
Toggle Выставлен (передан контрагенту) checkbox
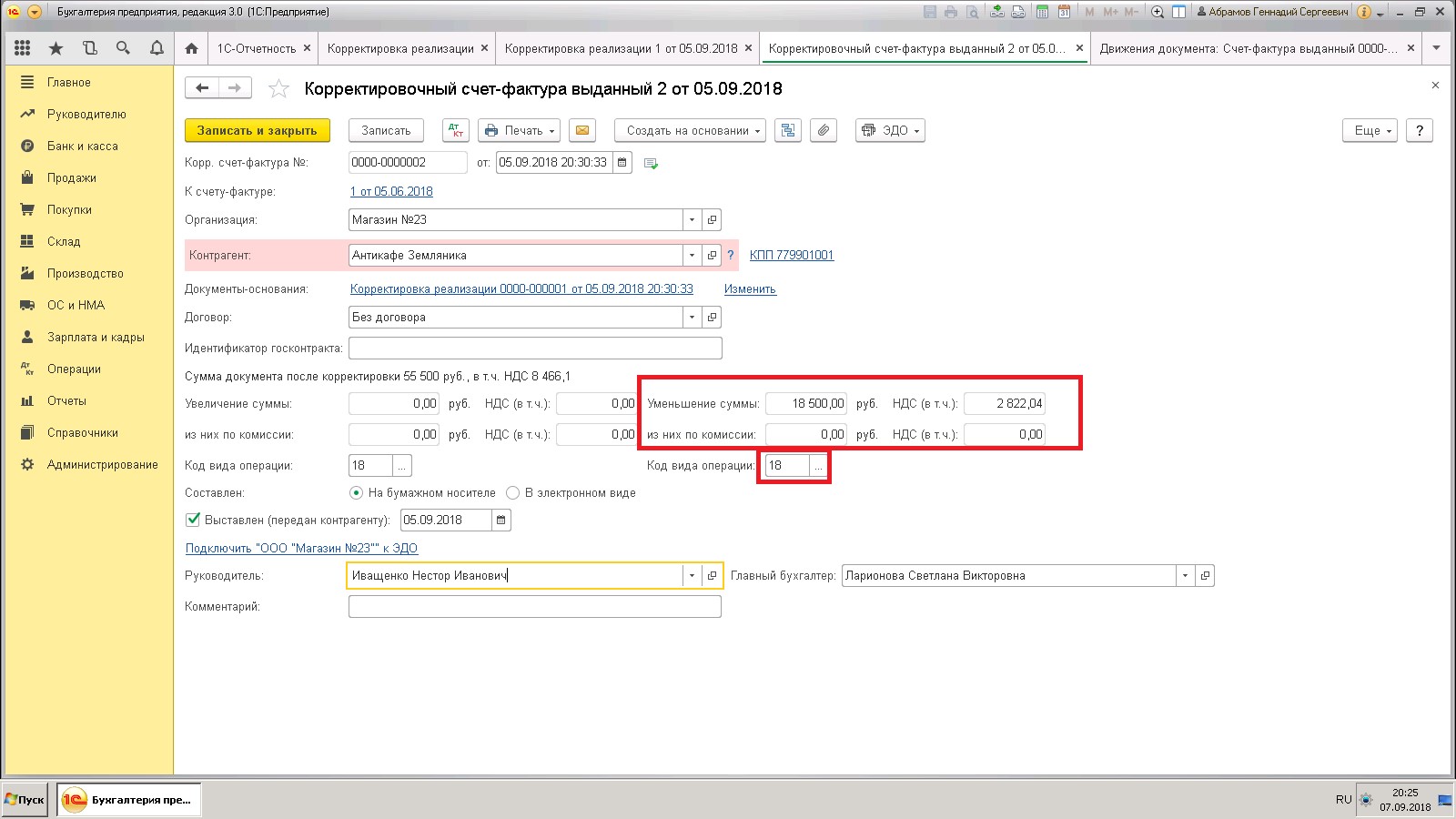click(x=193, y=520)
